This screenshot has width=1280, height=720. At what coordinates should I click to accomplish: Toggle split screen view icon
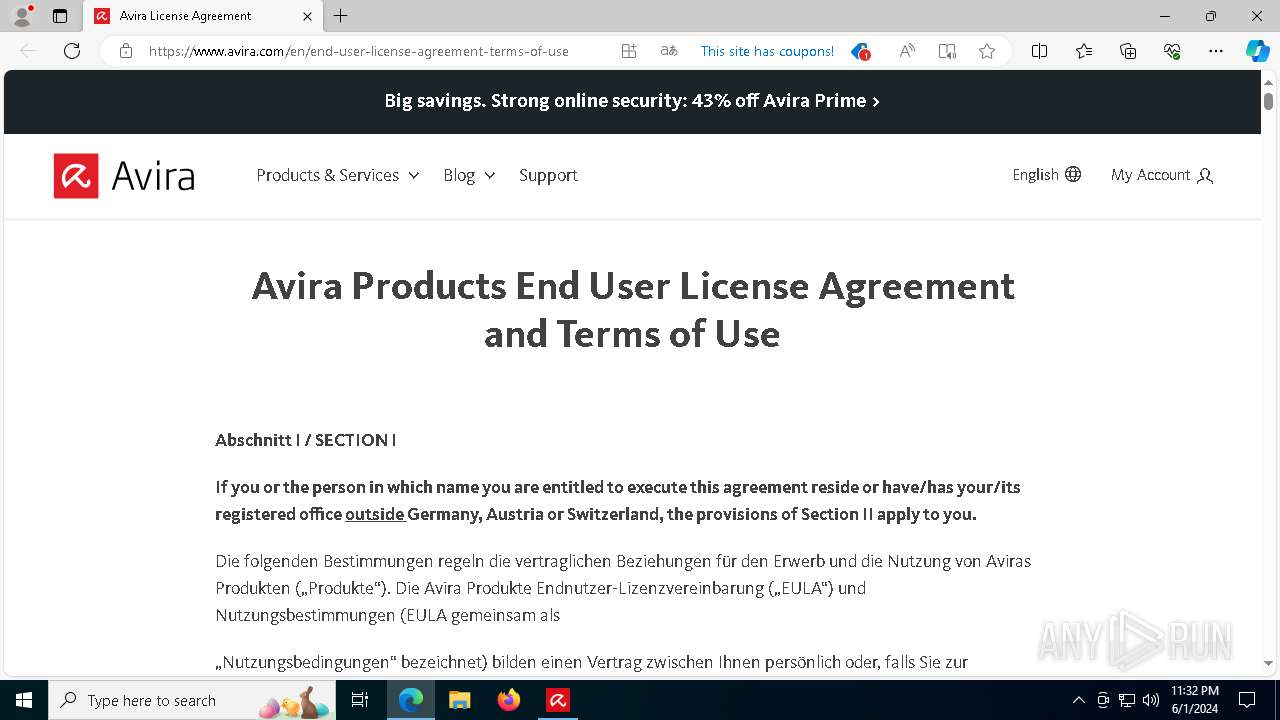pyautogui.click(x=1039, y=51)
